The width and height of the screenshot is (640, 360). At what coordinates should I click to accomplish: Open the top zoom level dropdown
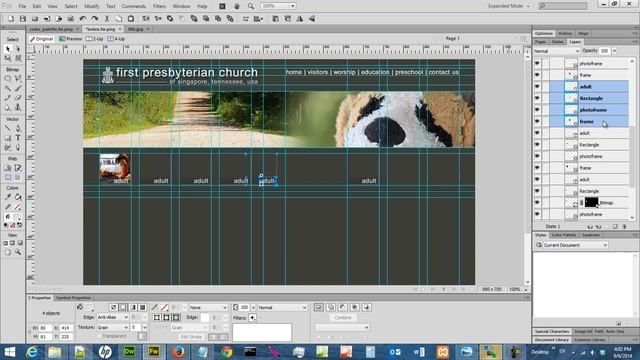pos(293,6)
